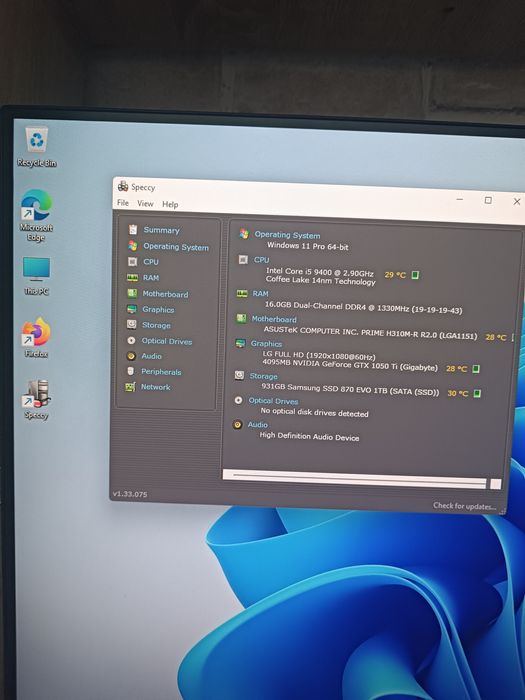Click the RAM heading link in summary
The image size is (525, 700).
point(260,294)
